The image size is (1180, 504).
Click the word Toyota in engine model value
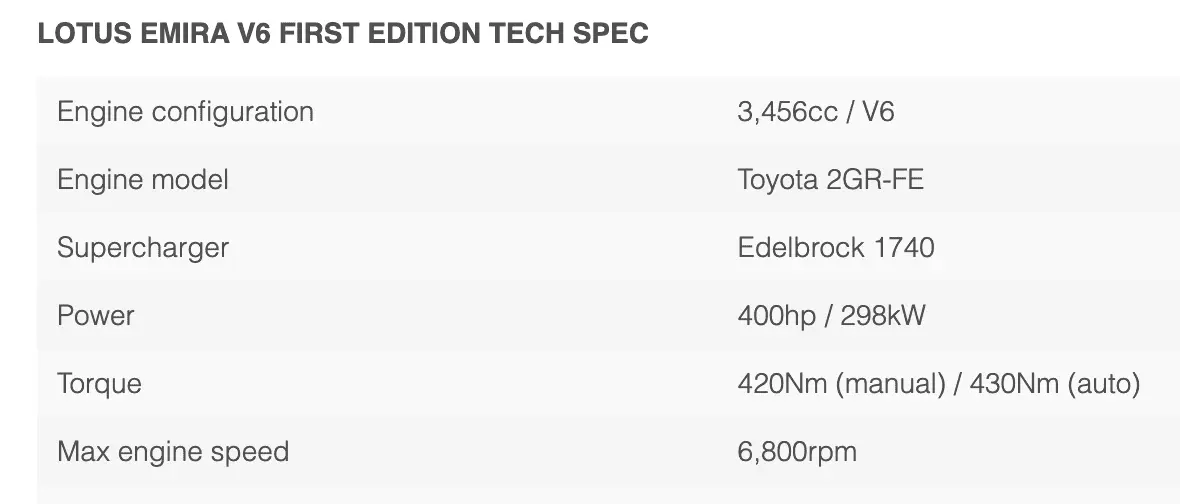(x=778, y=179)
